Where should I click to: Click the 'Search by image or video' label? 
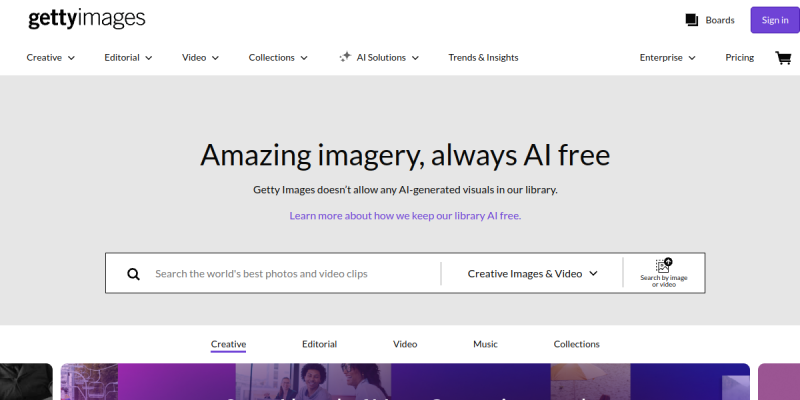coord(664,281)
